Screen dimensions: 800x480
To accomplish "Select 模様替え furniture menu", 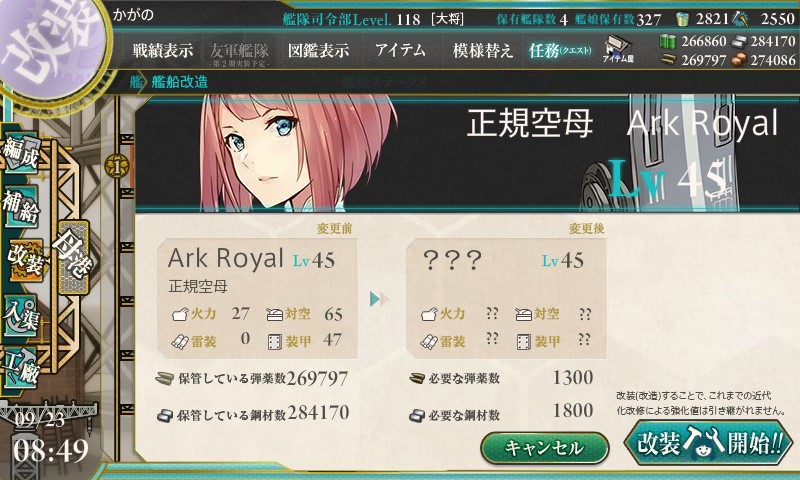I will (482, 50).
